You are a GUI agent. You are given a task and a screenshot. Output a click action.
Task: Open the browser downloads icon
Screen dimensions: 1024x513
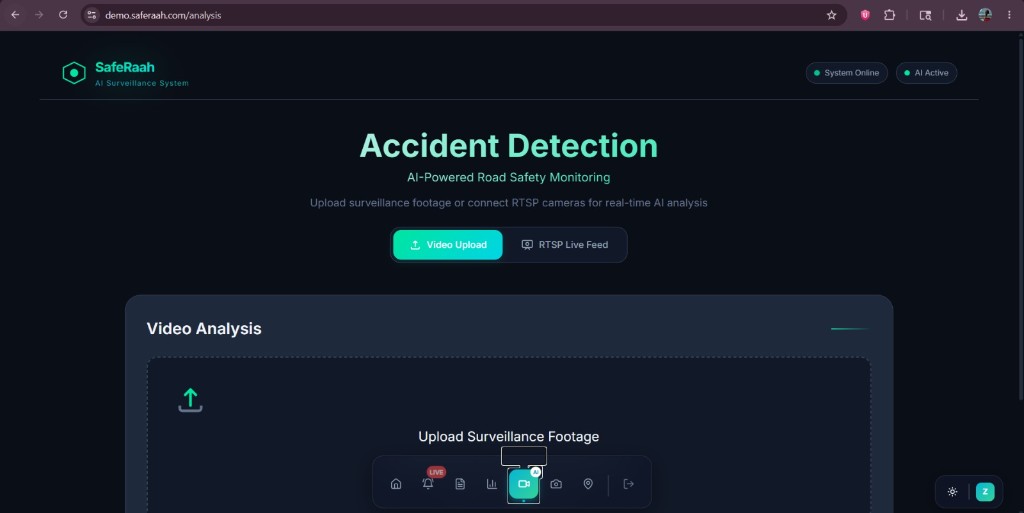pyautogui.click(x=961, y=15)
